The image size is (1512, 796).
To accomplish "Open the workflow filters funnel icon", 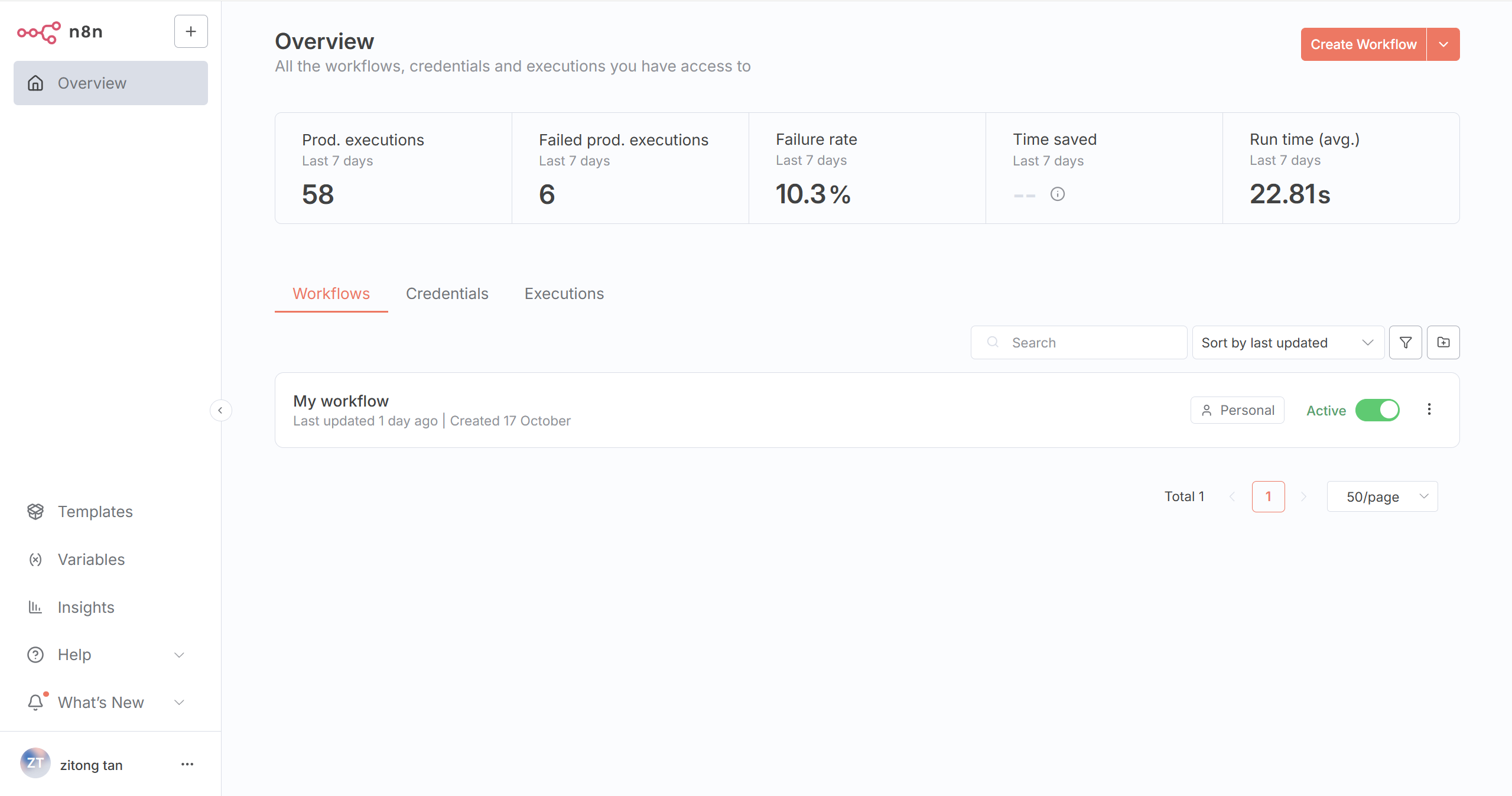I will tap(1405, 343).
